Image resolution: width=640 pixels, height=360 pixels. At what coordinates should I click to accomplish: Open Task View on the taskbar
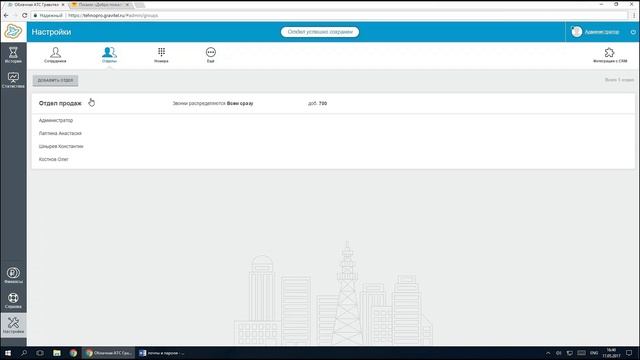(40, 353)
